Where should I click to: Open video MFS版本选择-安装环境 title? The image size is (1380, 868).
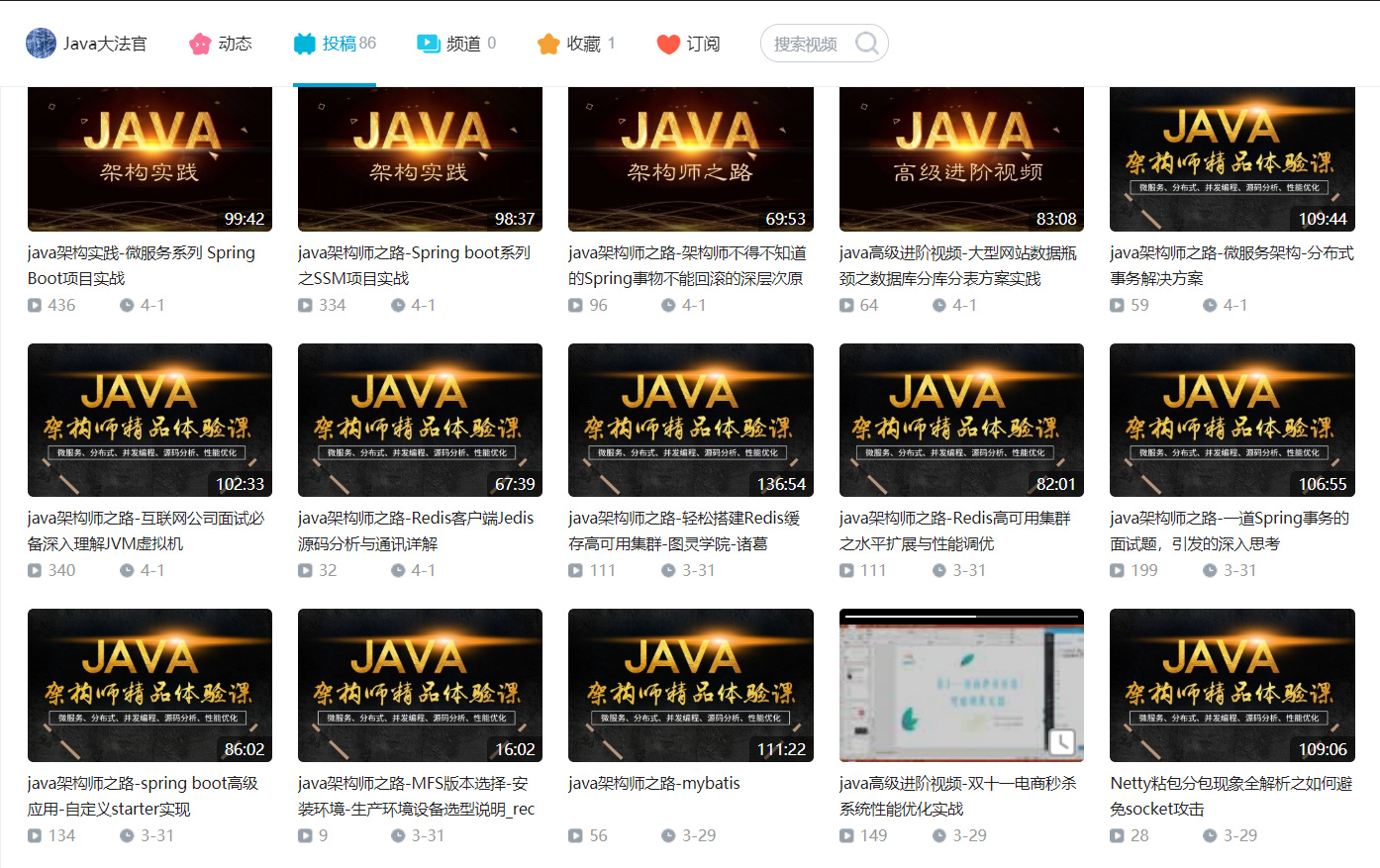[x=417, y=796]
